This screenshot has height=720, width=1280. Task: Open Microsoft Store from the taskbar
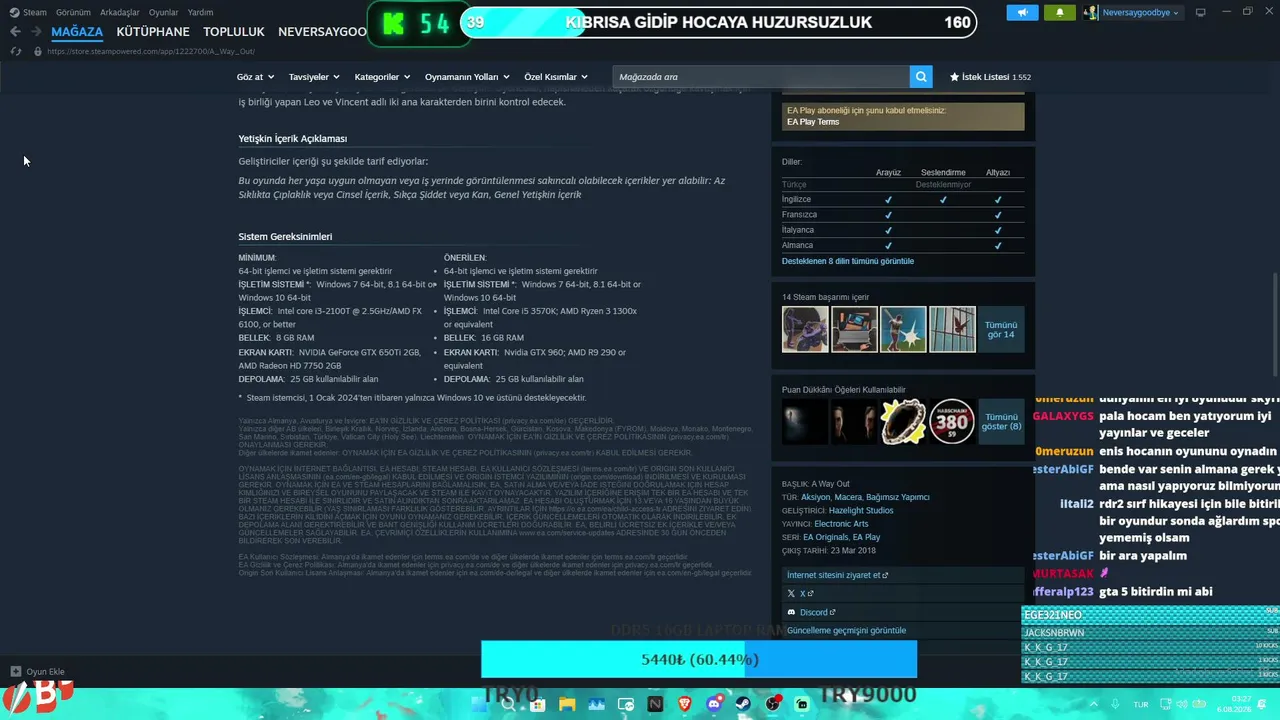click(x=538, y=704)
